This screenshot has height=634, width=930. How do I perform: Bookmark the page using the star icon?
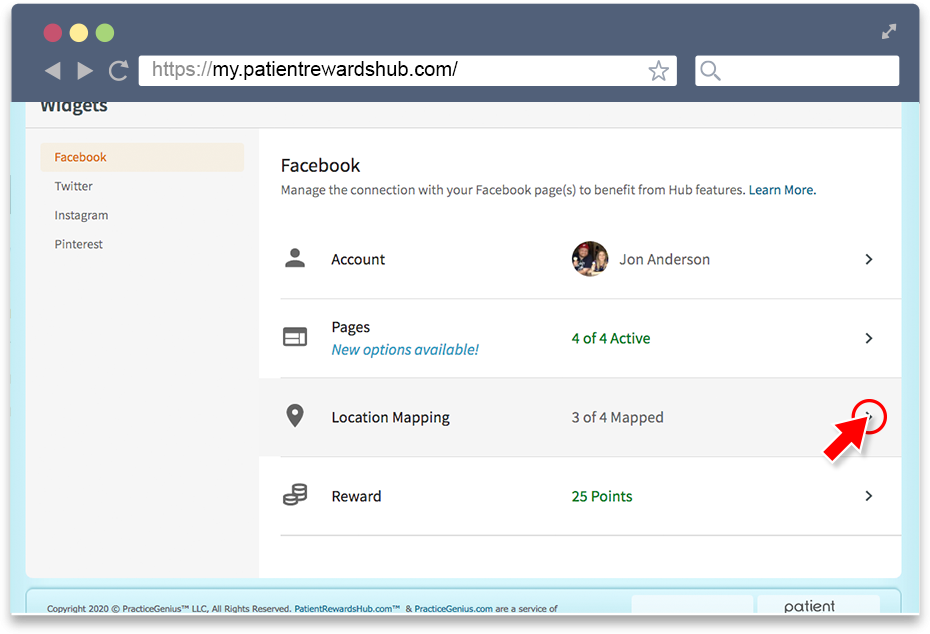coord(658,71)
